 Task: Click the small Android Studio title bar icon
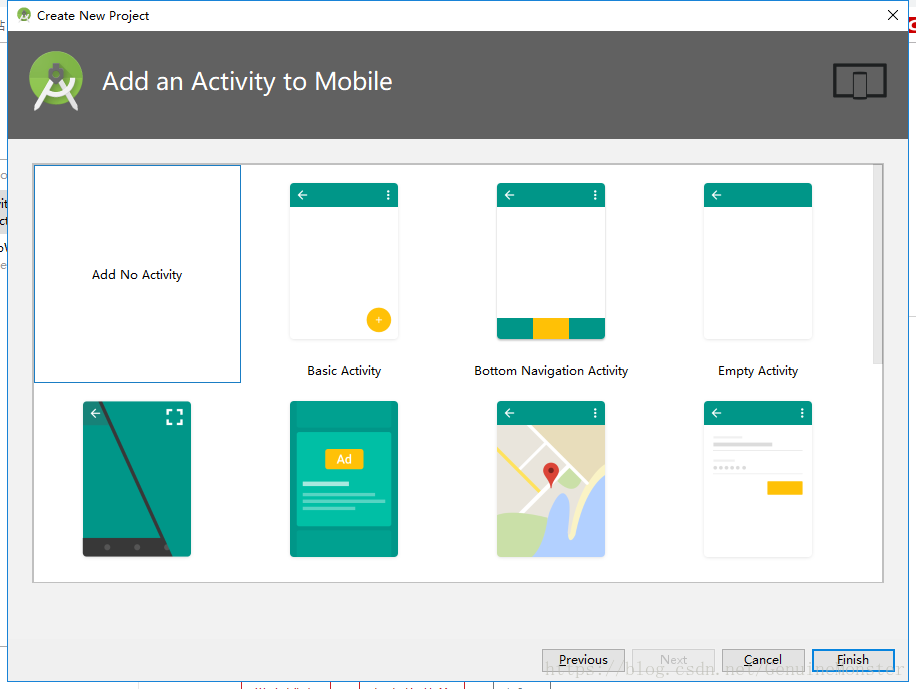(x=24, y=15)
